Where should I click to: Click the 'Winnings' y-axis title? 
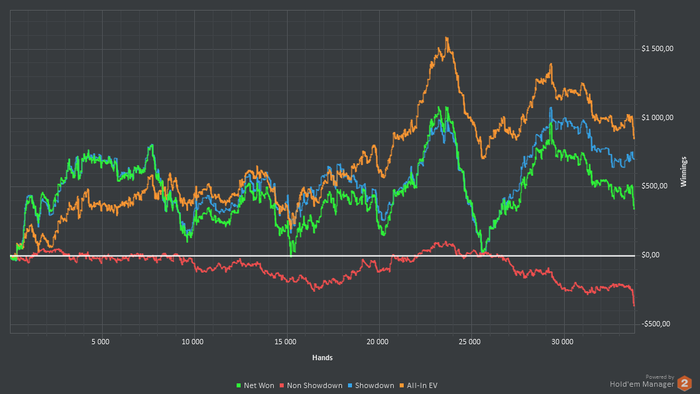click(683, 172)
